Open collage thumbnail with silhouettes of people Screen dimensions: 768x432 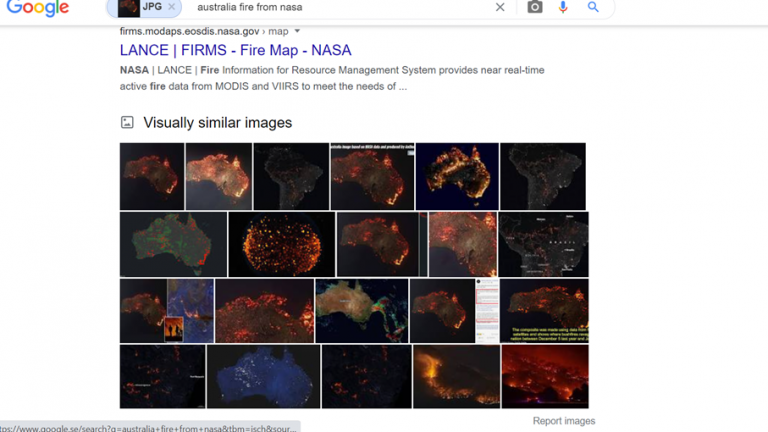click(x=167, y=311)
